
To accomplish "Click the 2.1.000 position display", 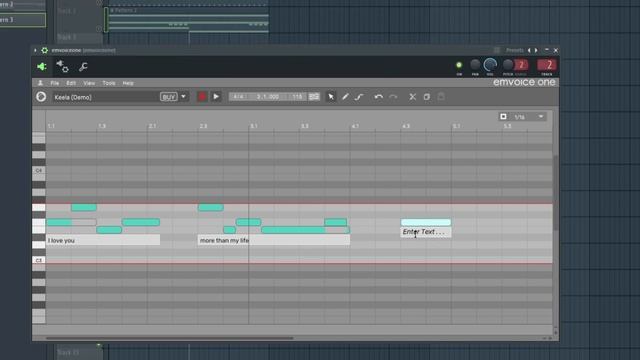I will point(268,97).
